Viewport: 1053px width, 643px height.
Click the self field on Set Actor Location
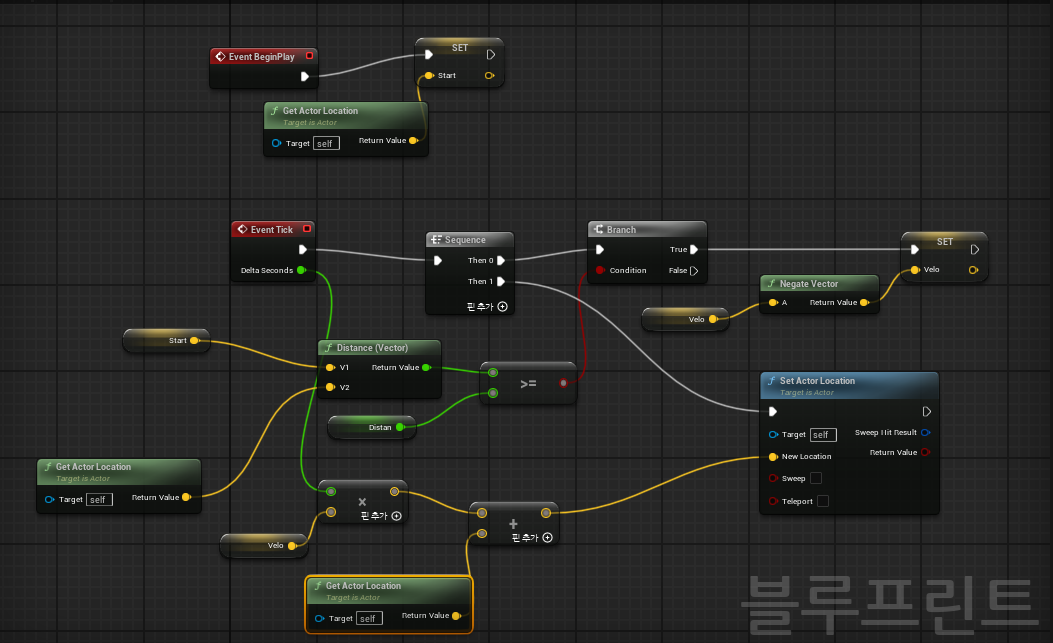coord(823,435)
